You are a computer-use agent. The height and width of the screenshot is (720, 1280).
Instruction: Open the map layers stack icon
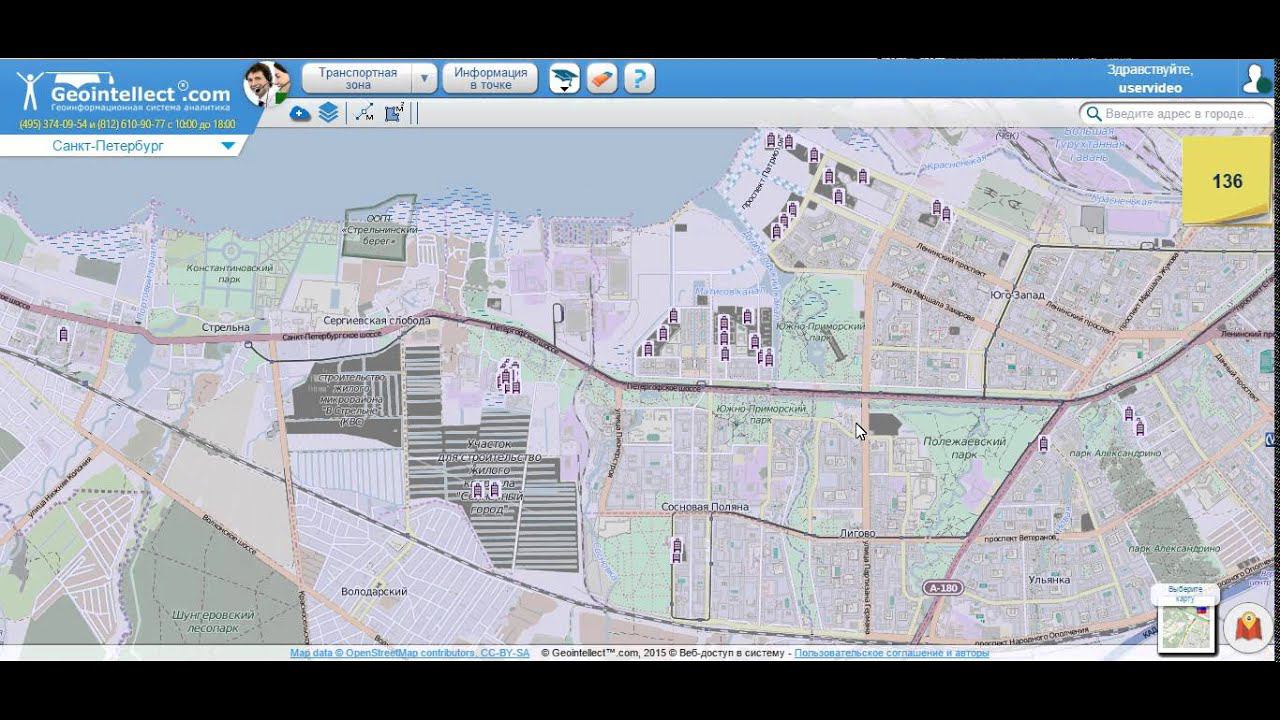coord(329,113)
